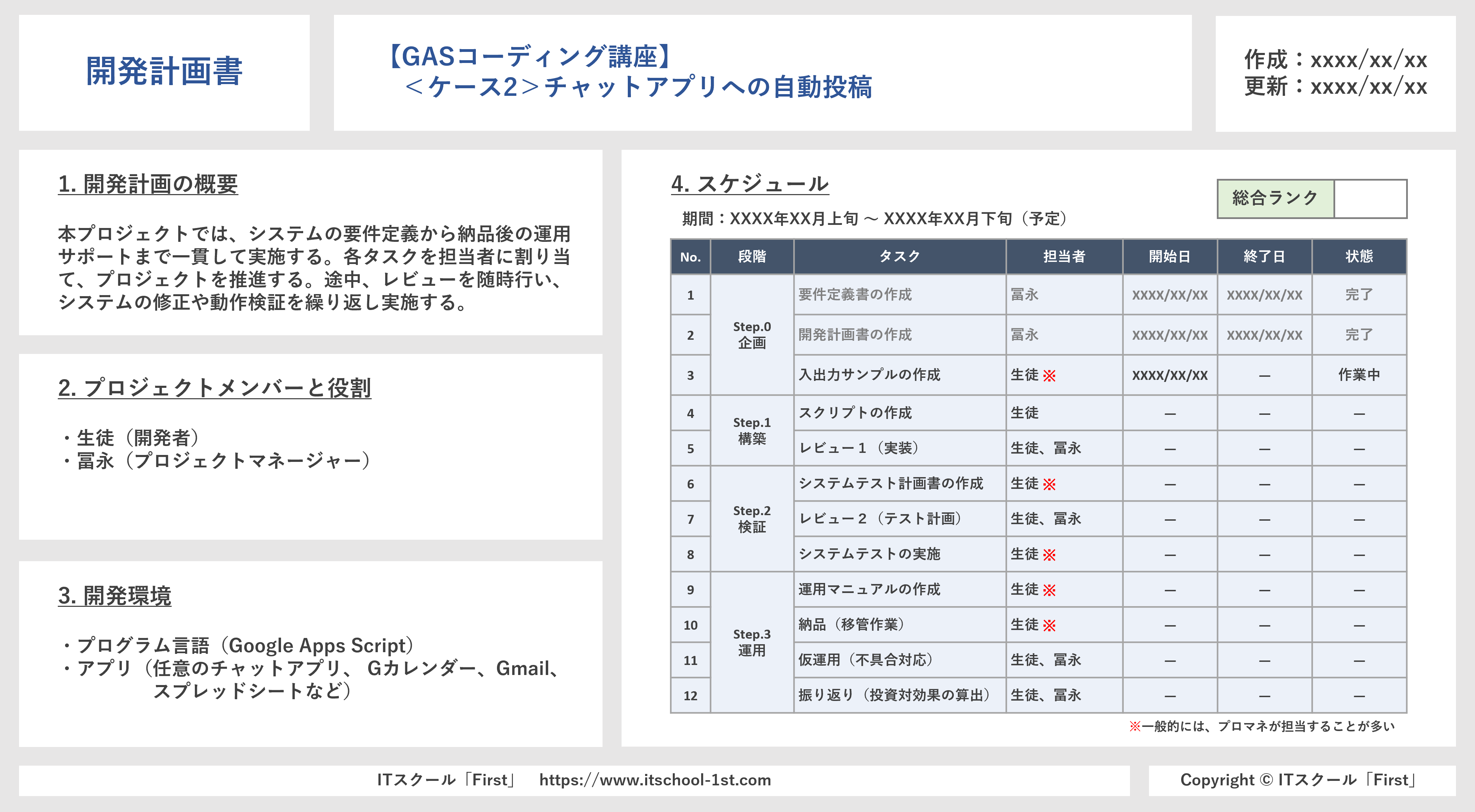Click the 期間 schedule period line
Screen dimensions: 1475x812
[876, 219]
